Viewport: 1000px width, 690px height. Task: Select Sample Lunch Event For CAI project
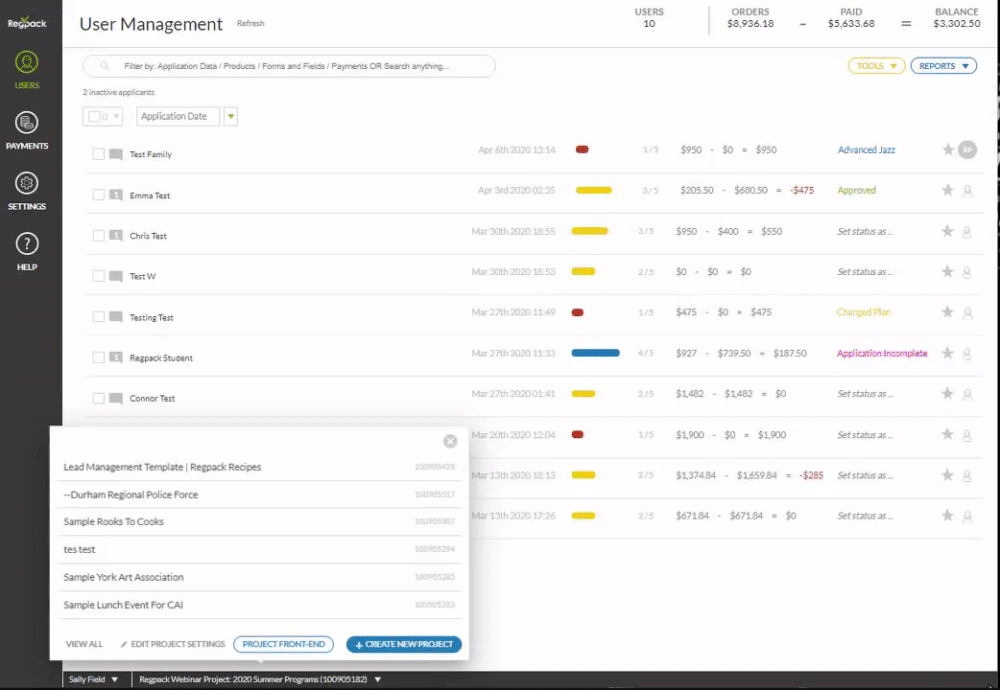259,605
